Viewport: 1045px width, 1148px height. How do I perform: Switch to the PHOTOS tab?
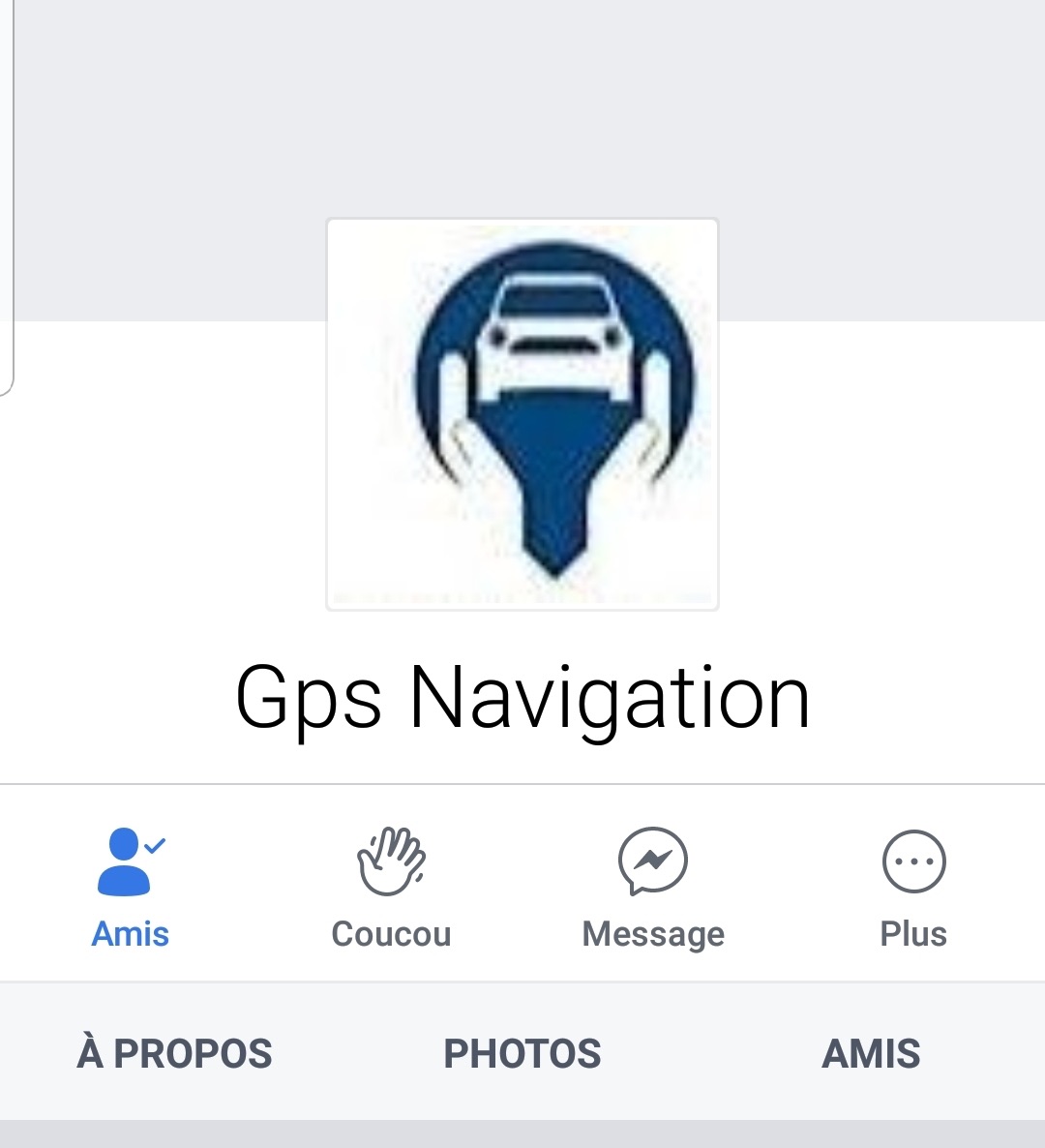click(522, 1053)
